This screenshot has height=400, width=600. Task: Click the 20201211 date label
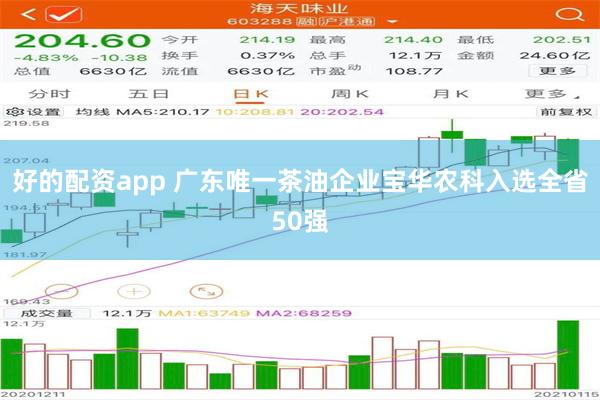33,394
